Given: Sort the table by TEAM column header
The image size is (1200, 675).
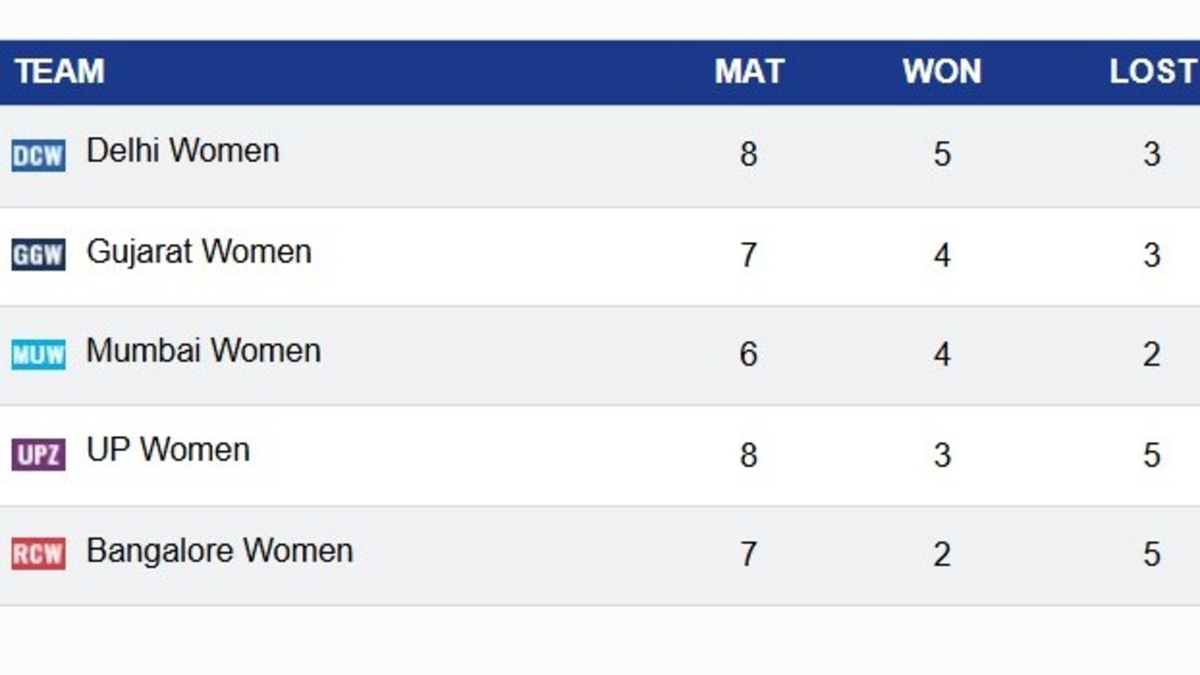Looking at the screenshot, I should tap(60, 72).
